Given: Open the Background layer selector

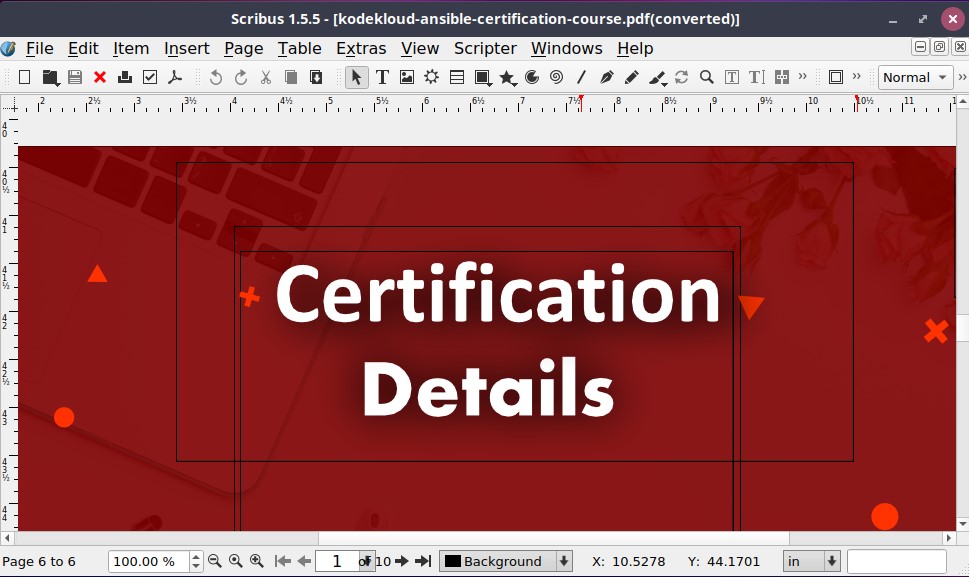Looking at the screenshot, I should [x=505, y=561].
